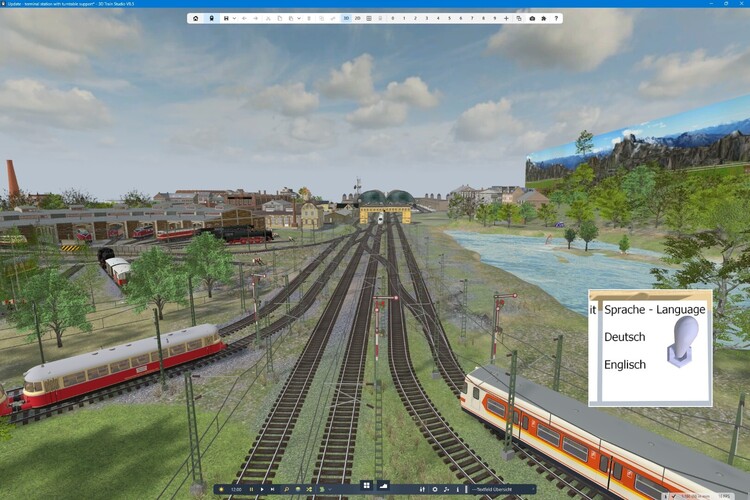Open help with the question mark icon
The height and width of the screenshot is (500, 750).
click(556, 18)
